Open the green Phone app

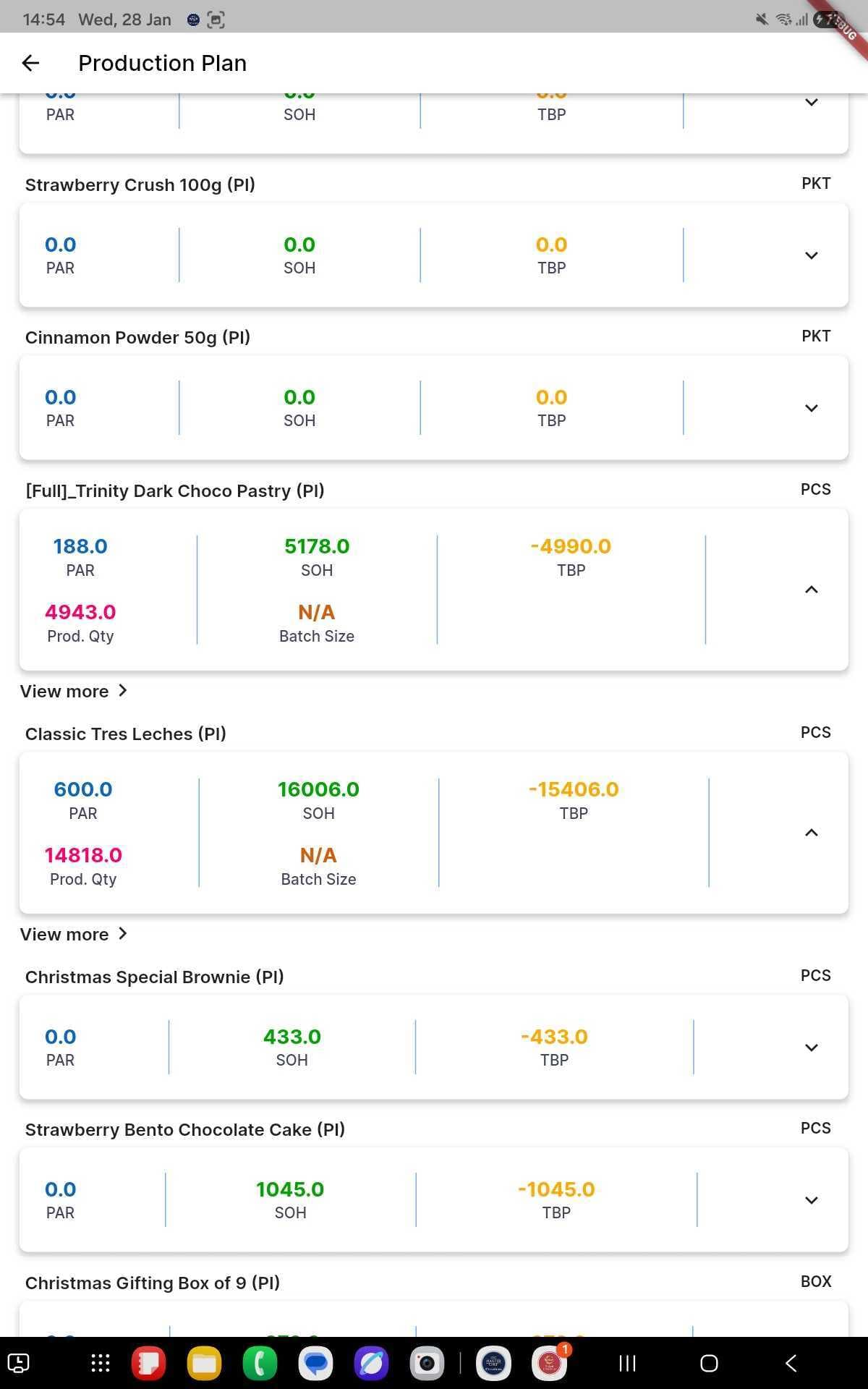260,1364
